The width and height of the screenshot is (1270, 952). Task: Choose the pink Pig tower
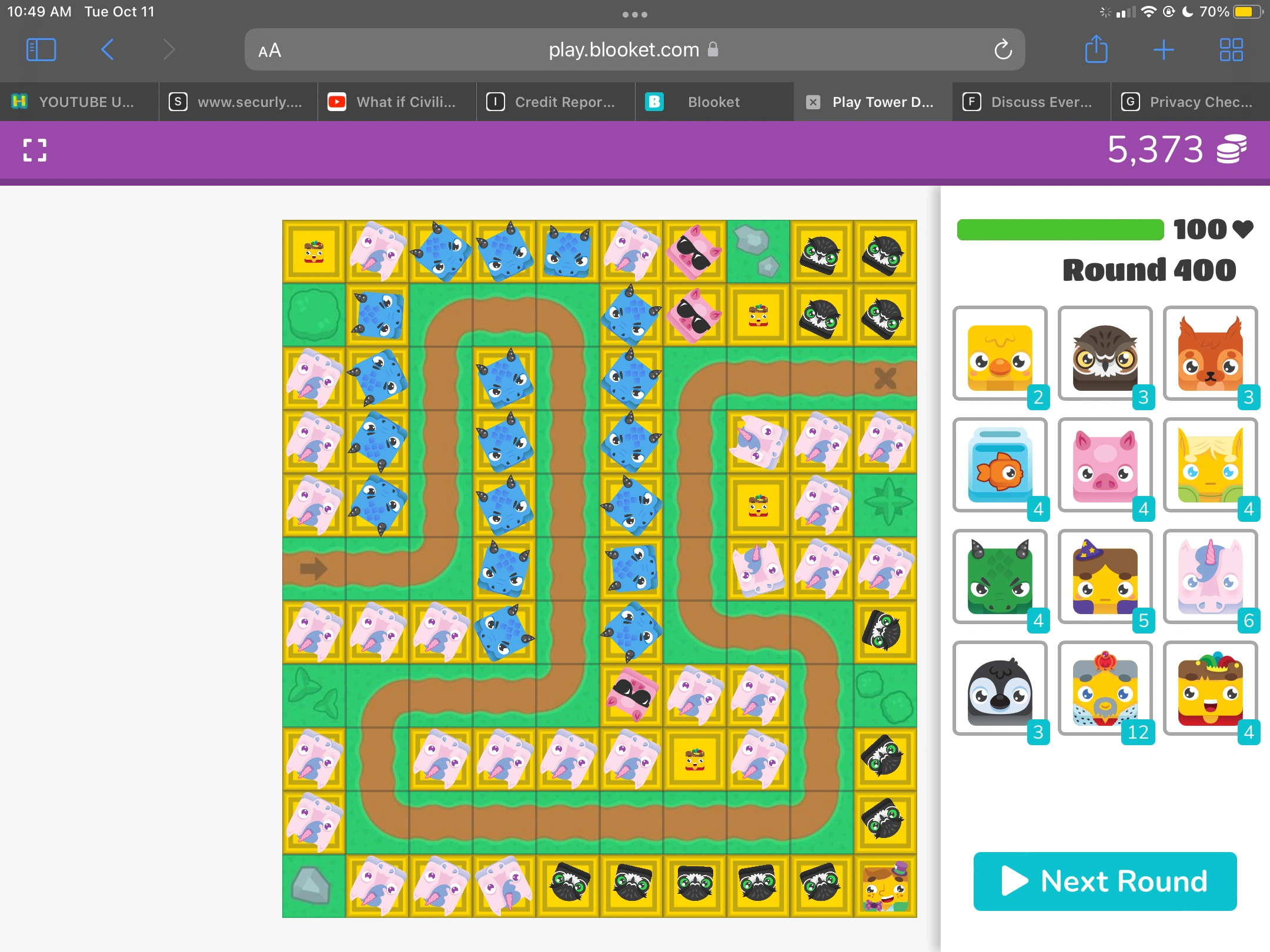(1105, 465)
